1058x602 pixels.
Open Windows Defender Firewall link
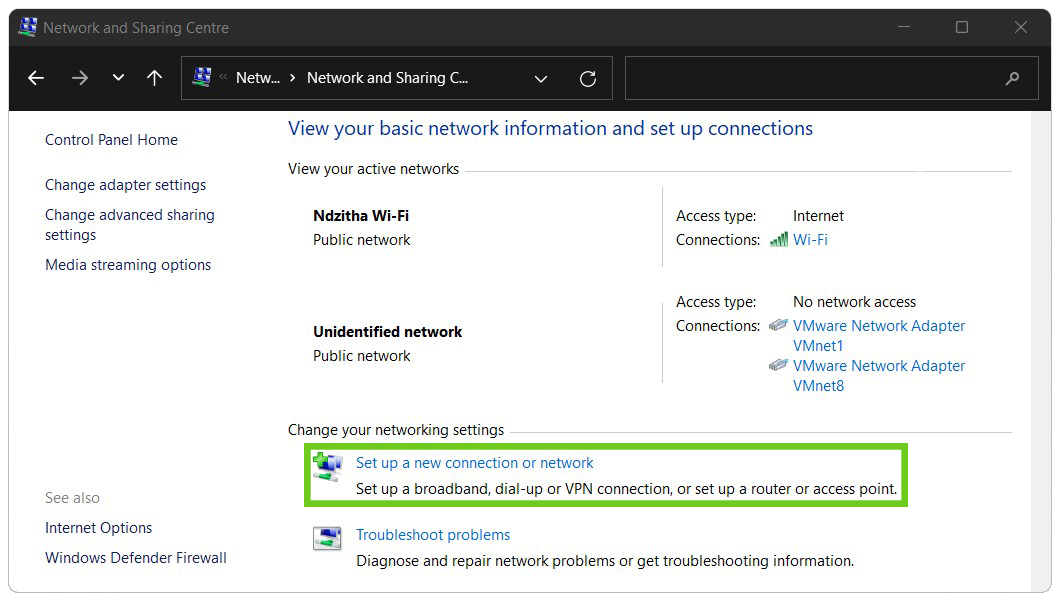click(136, 558)
